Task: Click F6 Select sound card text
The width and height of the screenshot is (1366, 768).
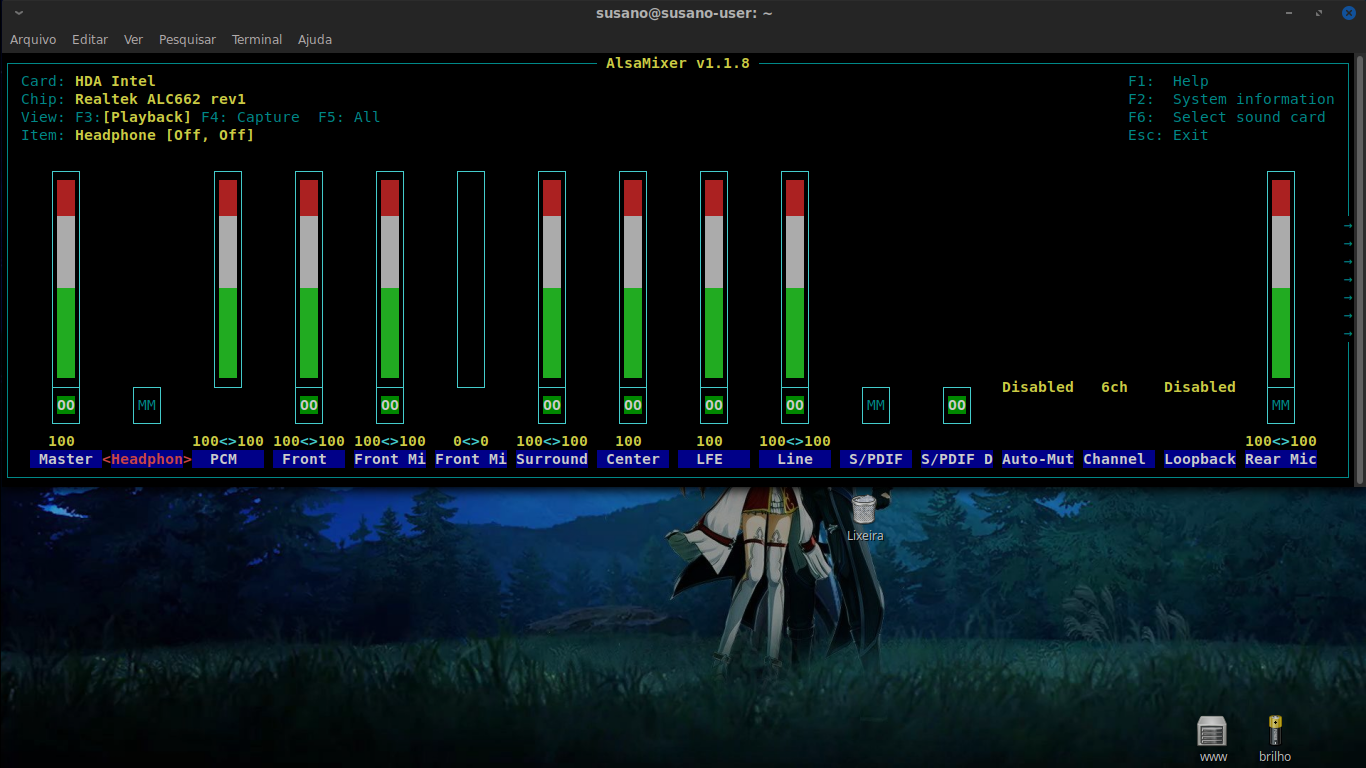Action: [x=1227, y=117]
